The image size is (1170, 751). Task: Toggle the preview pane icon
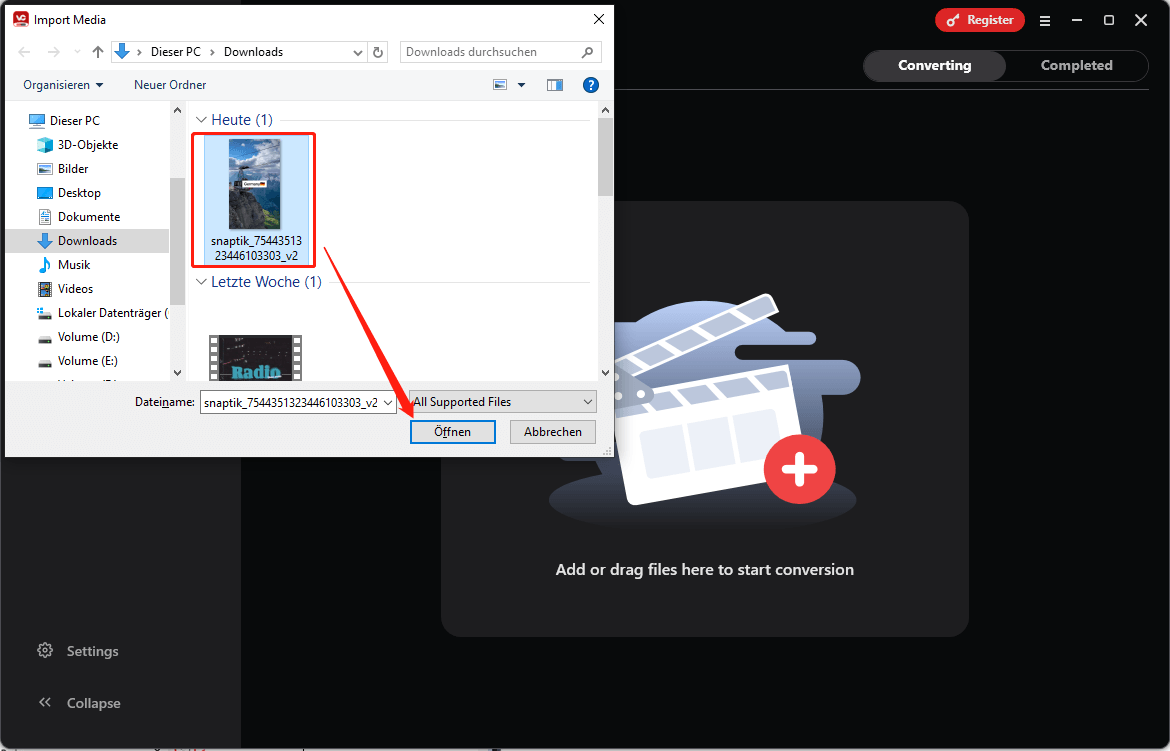[x=555, y=85]
